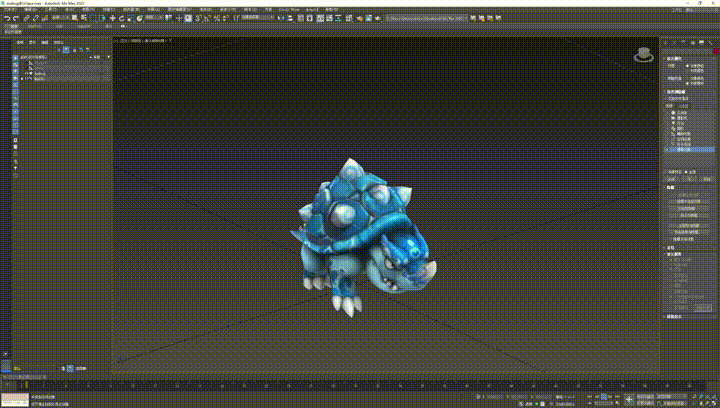Click the Undo arrow in main toolbar
The width and height of the screenshot is (720, 408).
(x=7, y=18)
